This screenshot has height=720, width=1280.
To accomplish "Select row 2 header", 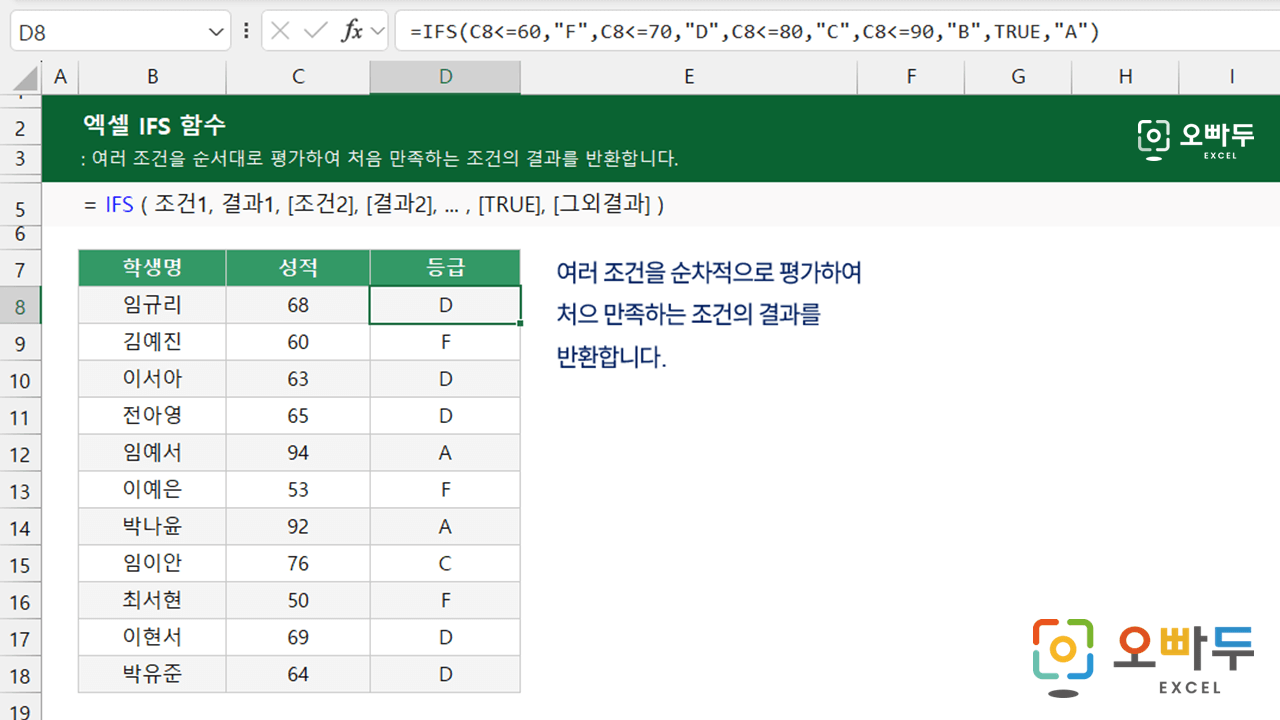I will [x=21, y=127].
